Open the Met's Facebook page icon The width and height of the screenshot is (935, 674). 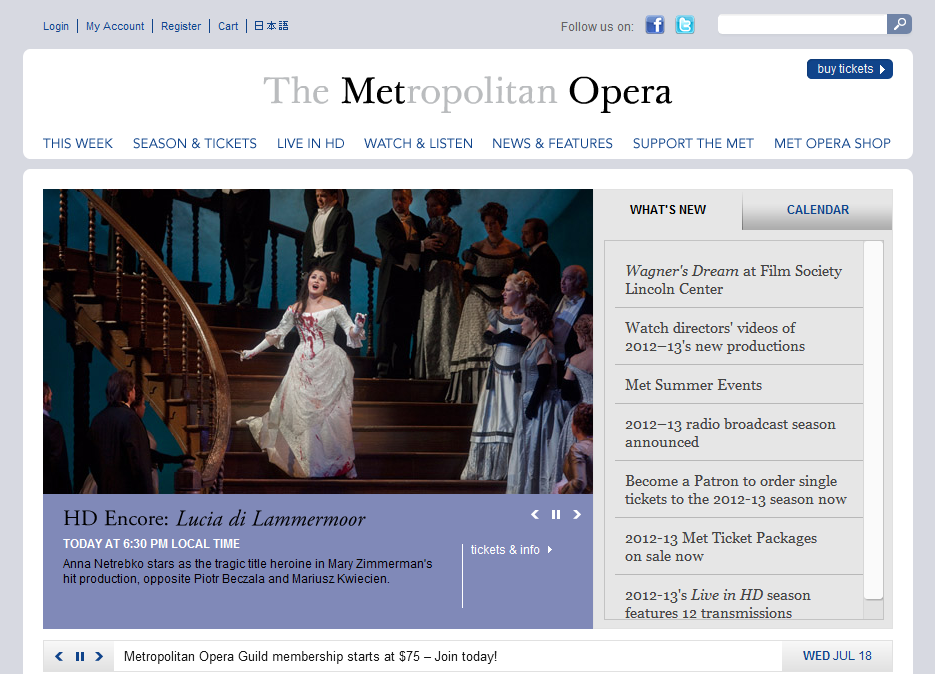[x=655, y=25]
